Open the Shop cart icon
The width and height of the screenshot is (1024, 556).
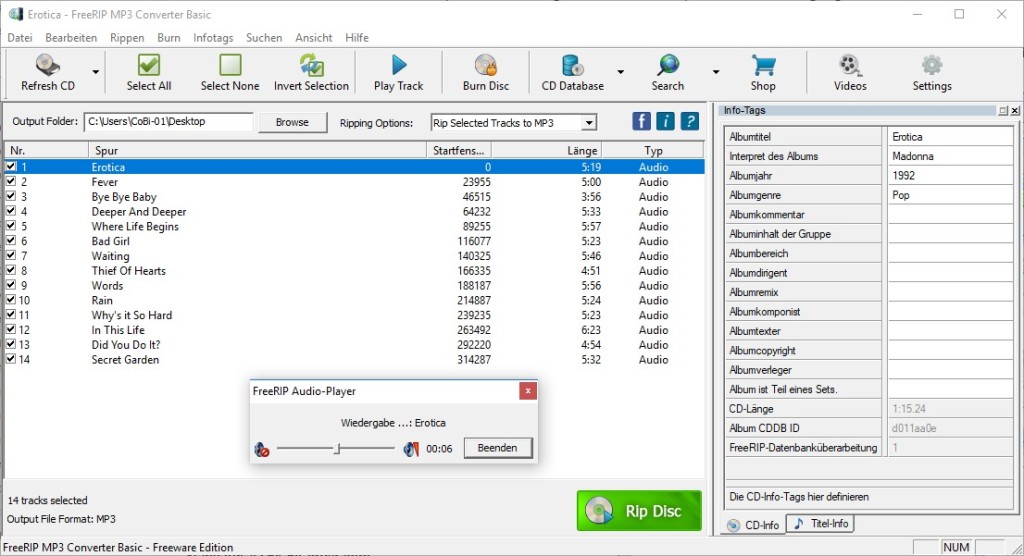tap(763, 66)
